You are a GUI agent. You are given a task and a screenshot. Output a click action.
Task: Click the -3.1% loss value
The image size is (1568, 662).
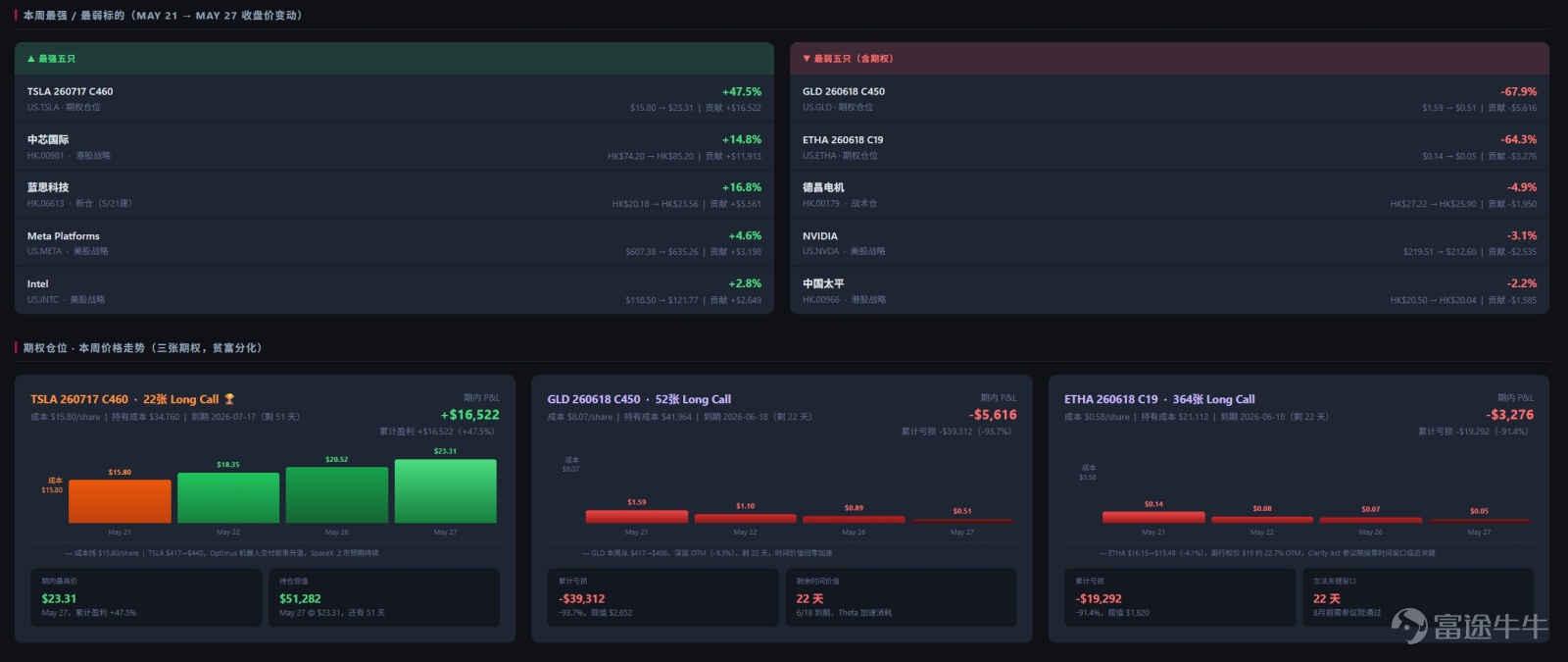tap(1522, 235)
